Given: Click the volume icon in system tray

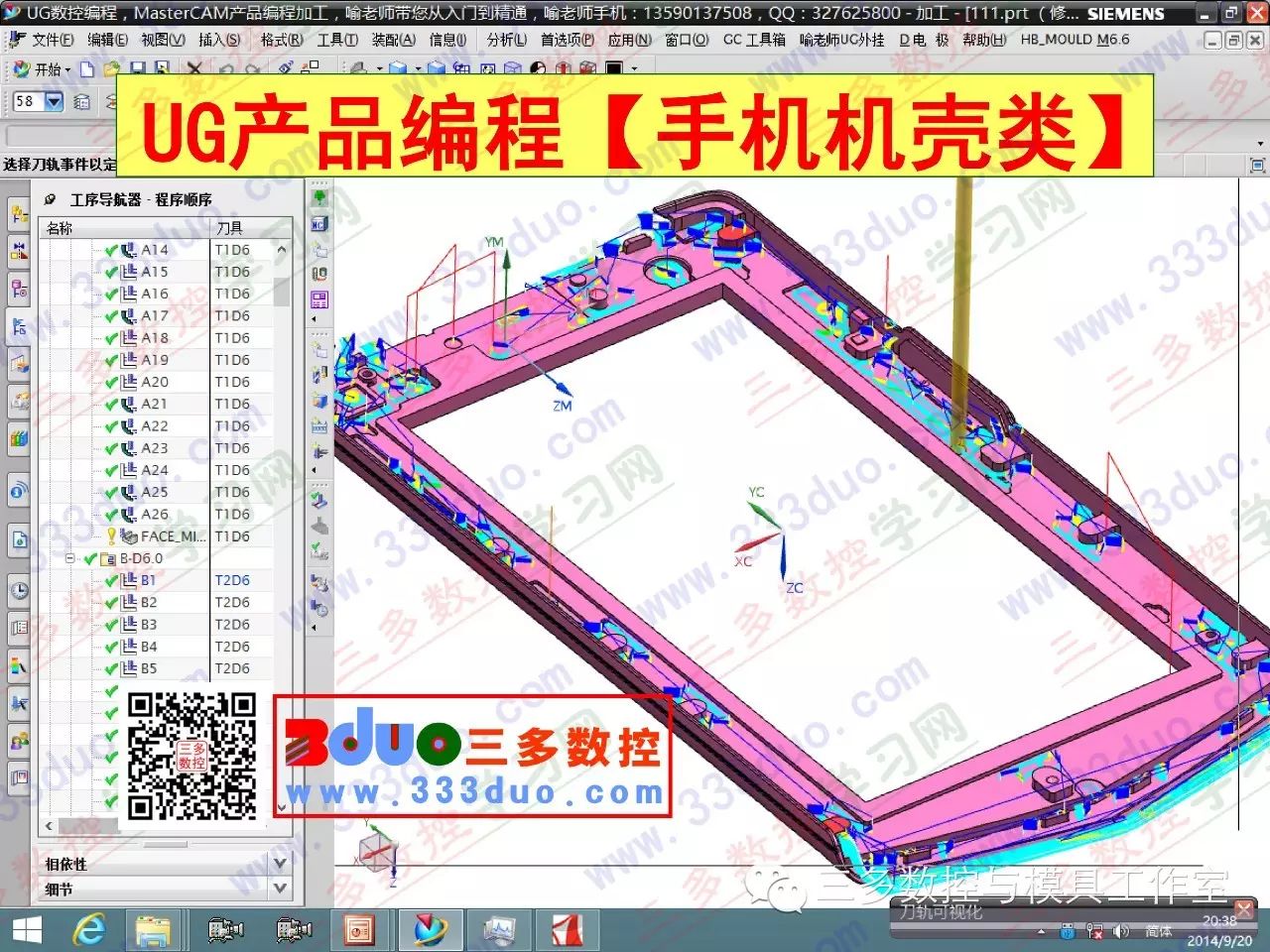Looking at the screenshot, I should point(1121,931).
